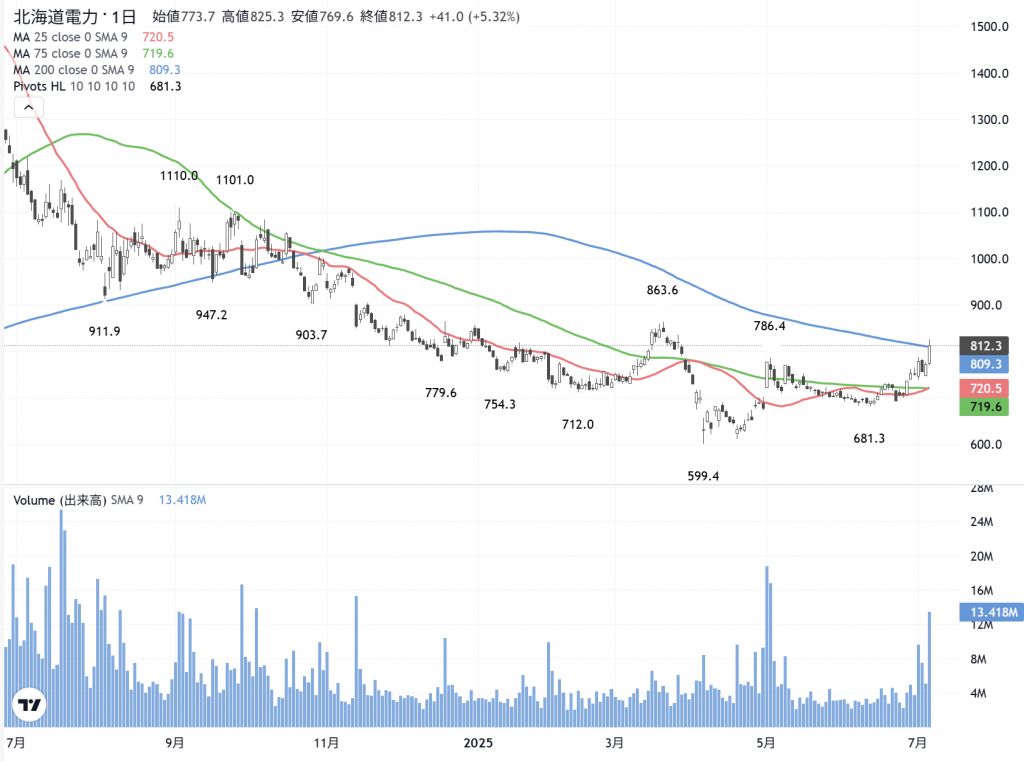1024x762 pixels.
Task: Click the 1110.0 pivot high label
Action: pos(179,176)
